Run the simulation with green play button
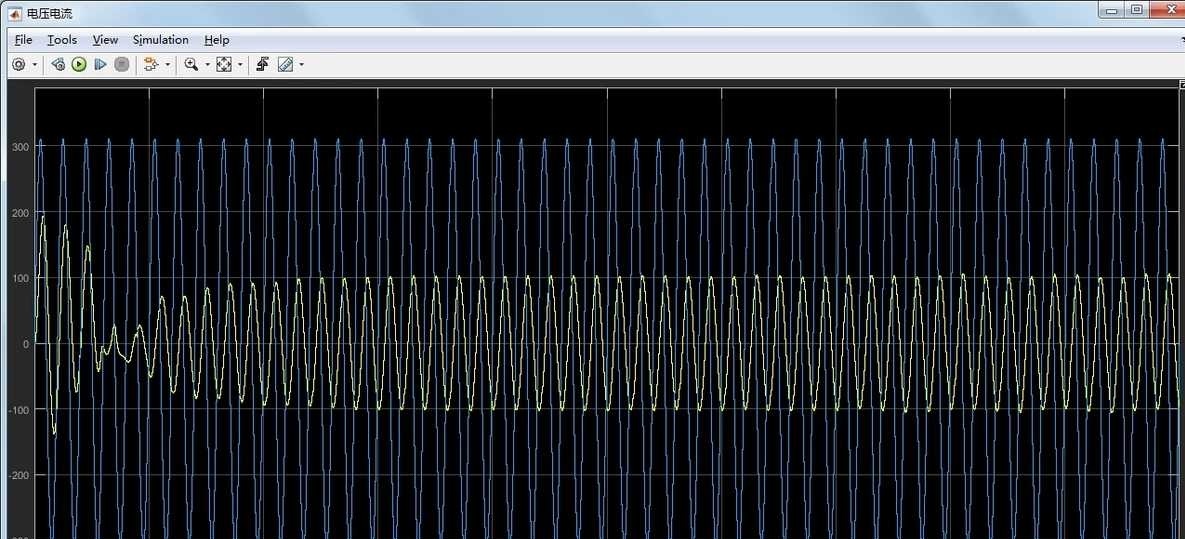This screenshot has height=539, width=1185. (x=79, y=65)
